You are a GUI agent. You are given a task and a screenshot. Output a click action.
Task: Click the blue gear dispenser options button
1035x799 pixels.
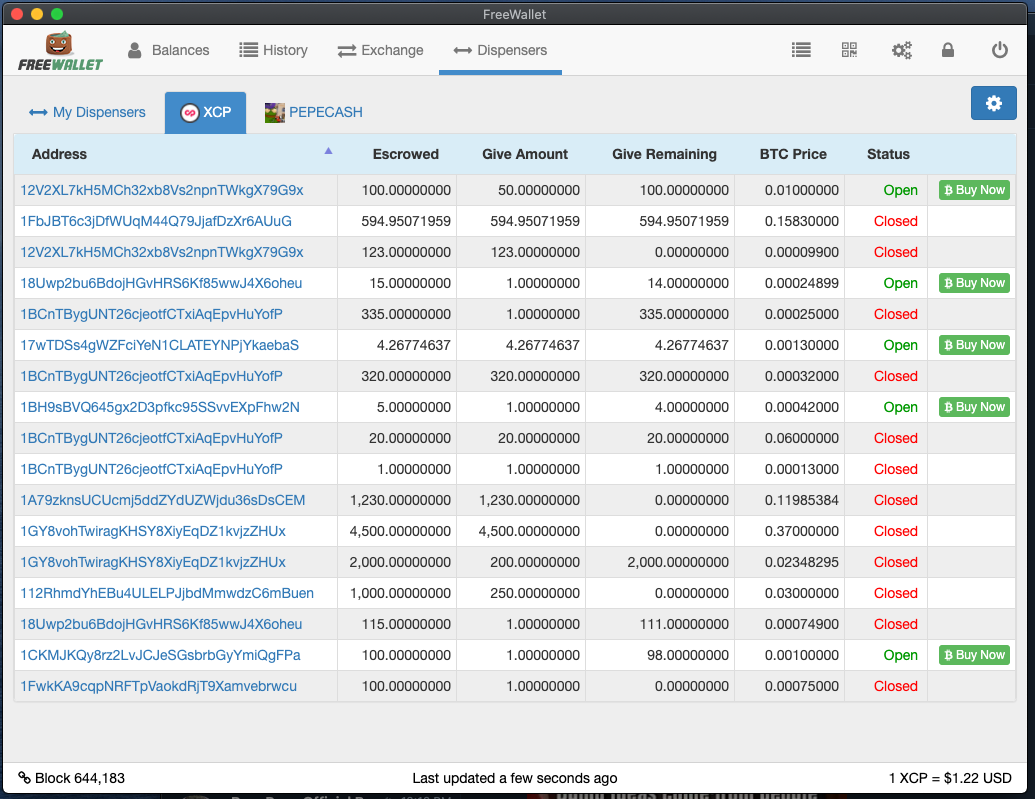(x=993, y=103)
